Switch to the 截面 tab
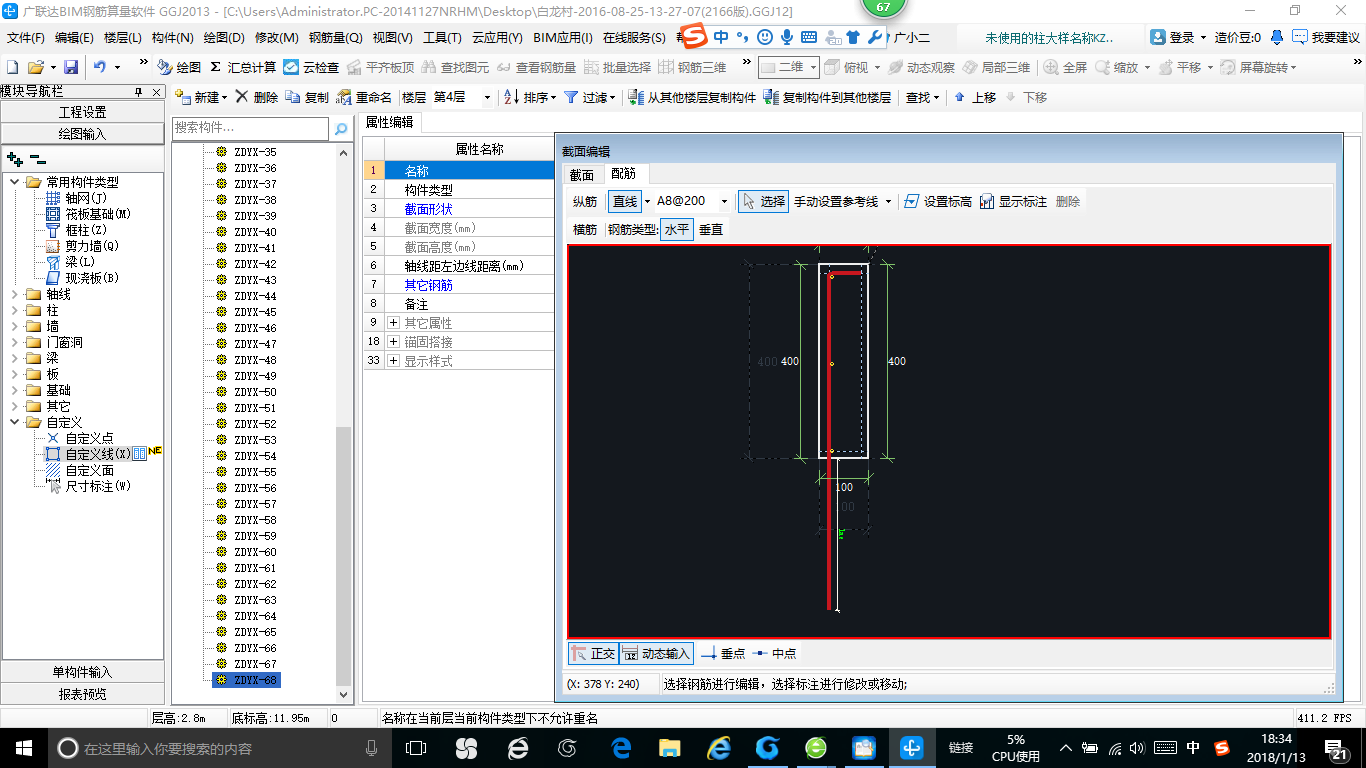Screen dimensions: 1366x768 581,174
